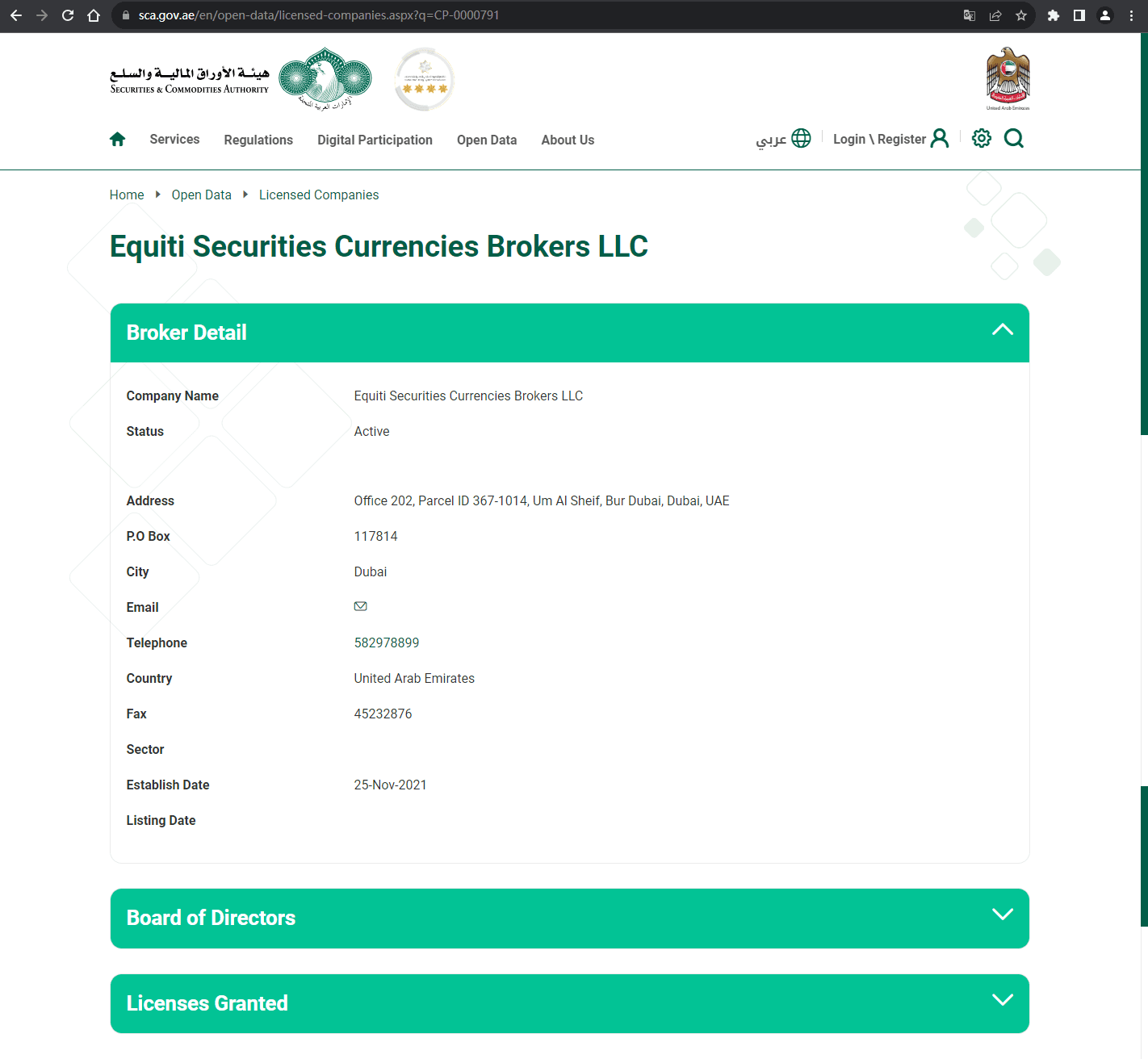Open the browser Extensions puzzle icon
Image resolution: width=1148 pixels, height=1059 pixels.
click(x=1054, y=15)
